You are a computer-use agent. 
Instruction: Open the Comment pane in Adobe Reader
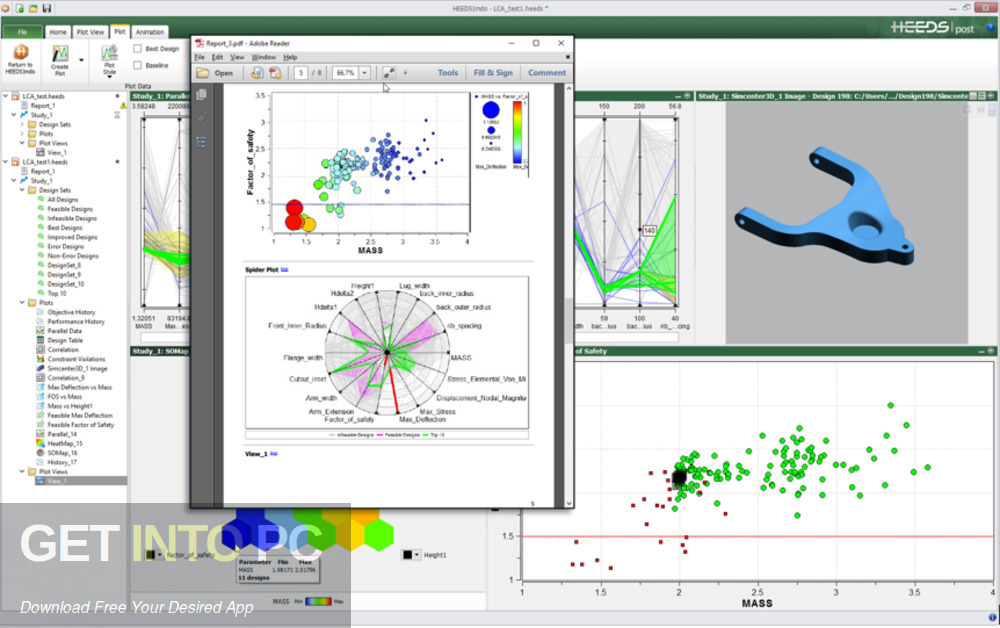coord(547,73)
